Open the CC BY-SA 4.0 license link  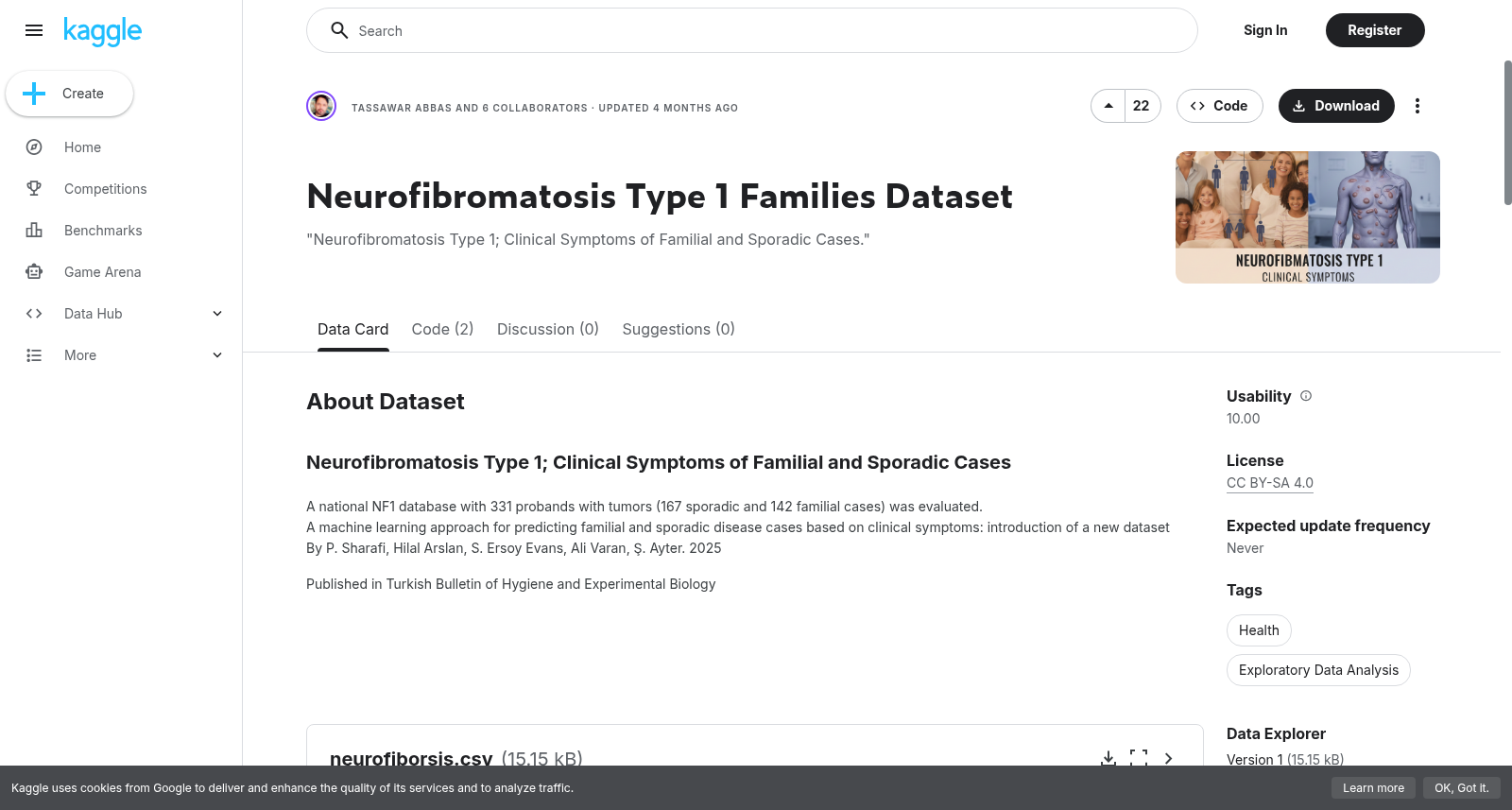(x=1270, y=483)
